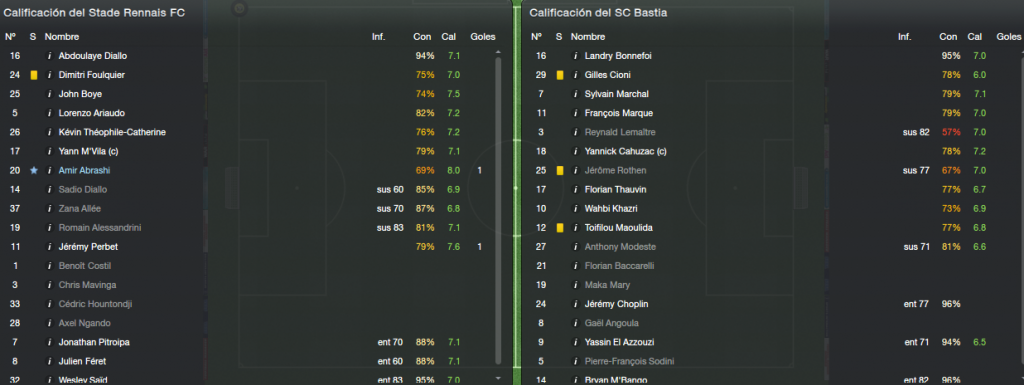Select player name Yann M'Vila (c)
The height and width of the screenshot is (385, 1024).
click(88, 151)
